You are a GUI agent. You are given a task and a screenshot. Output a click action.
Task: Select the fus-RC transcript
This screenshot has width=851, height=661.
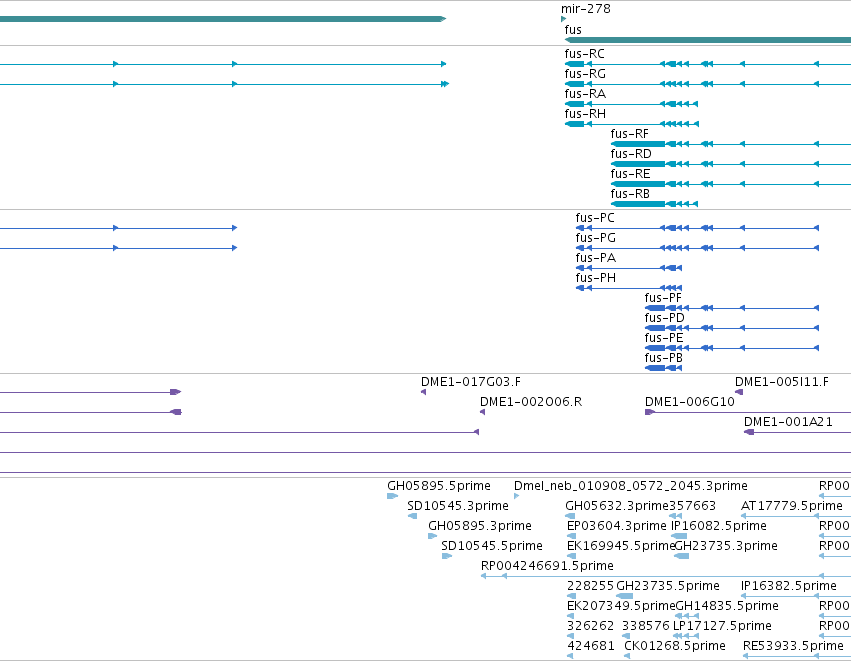(x=708, y=64)
